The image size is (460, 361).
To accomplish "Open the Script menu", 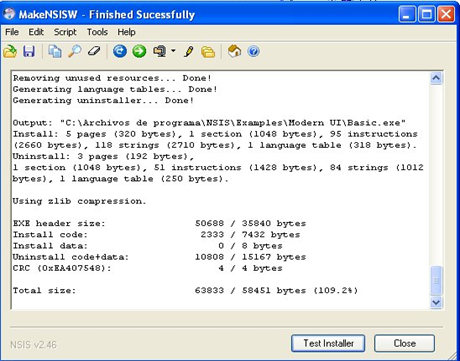I will [65, 32].
